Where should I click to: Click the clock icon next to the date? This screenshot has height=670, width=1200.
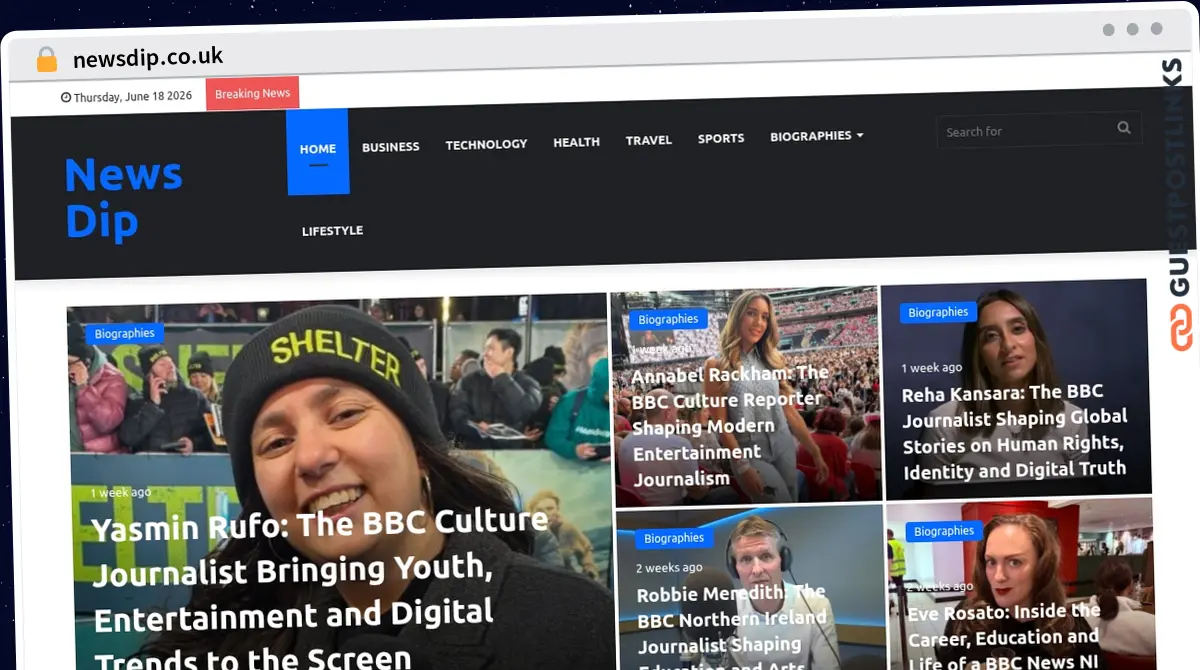66,98
